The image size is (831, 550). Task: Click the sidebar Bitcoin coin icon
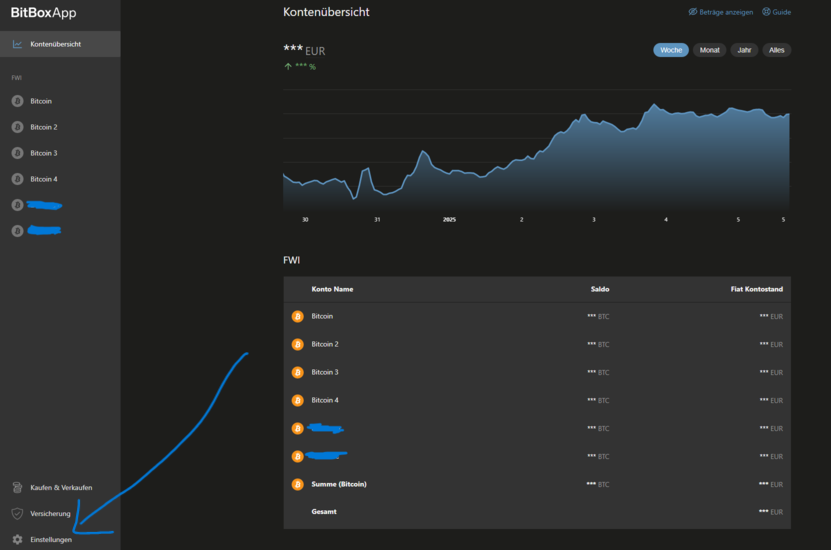pyautogui.click(x=17, y=101)
